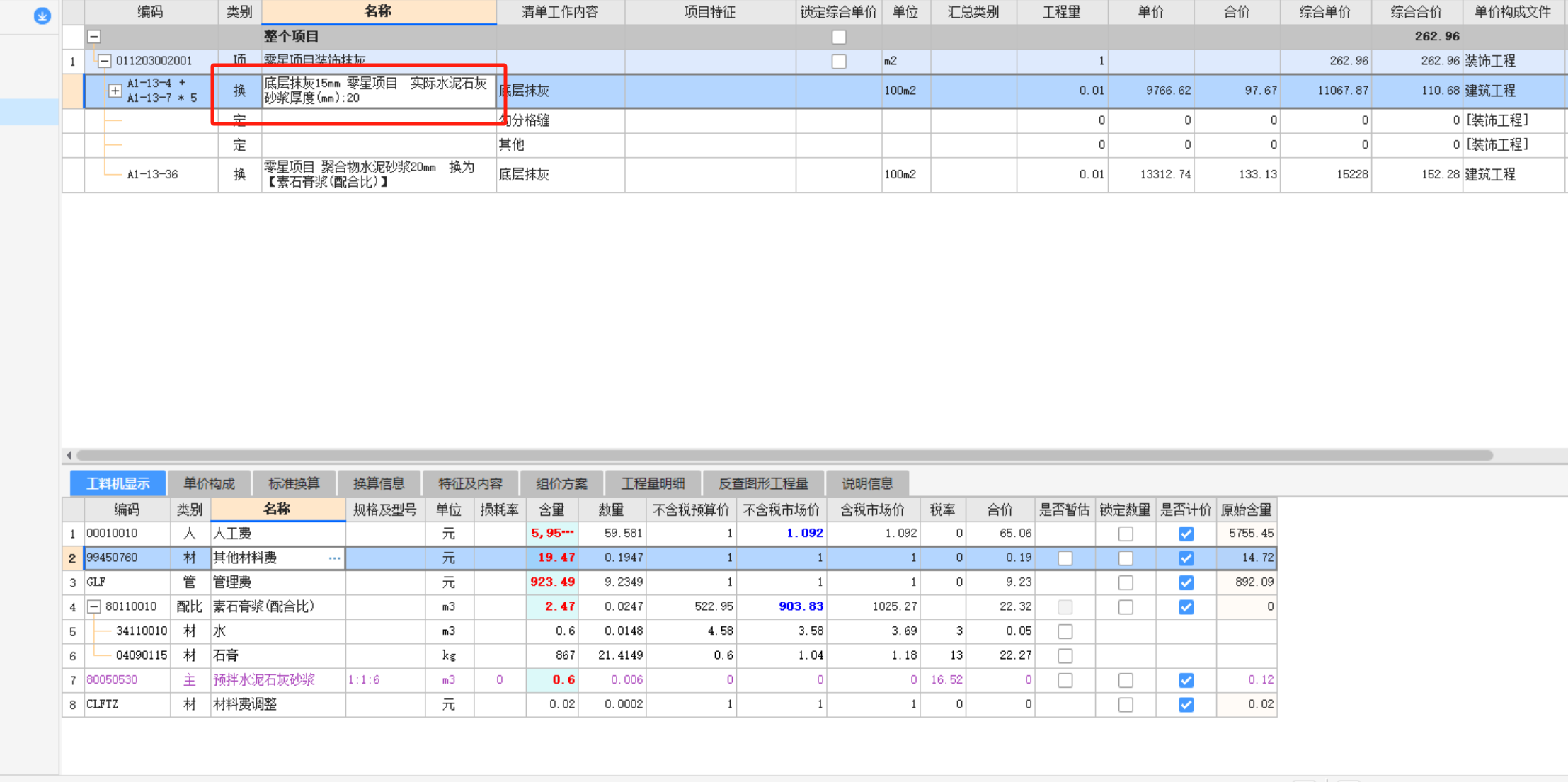Image resolution: width=1568 pixels, height=782 pixels.
Task: Select the 预拌水泥石灰砂浆 name cell
Action: point(278,680)
